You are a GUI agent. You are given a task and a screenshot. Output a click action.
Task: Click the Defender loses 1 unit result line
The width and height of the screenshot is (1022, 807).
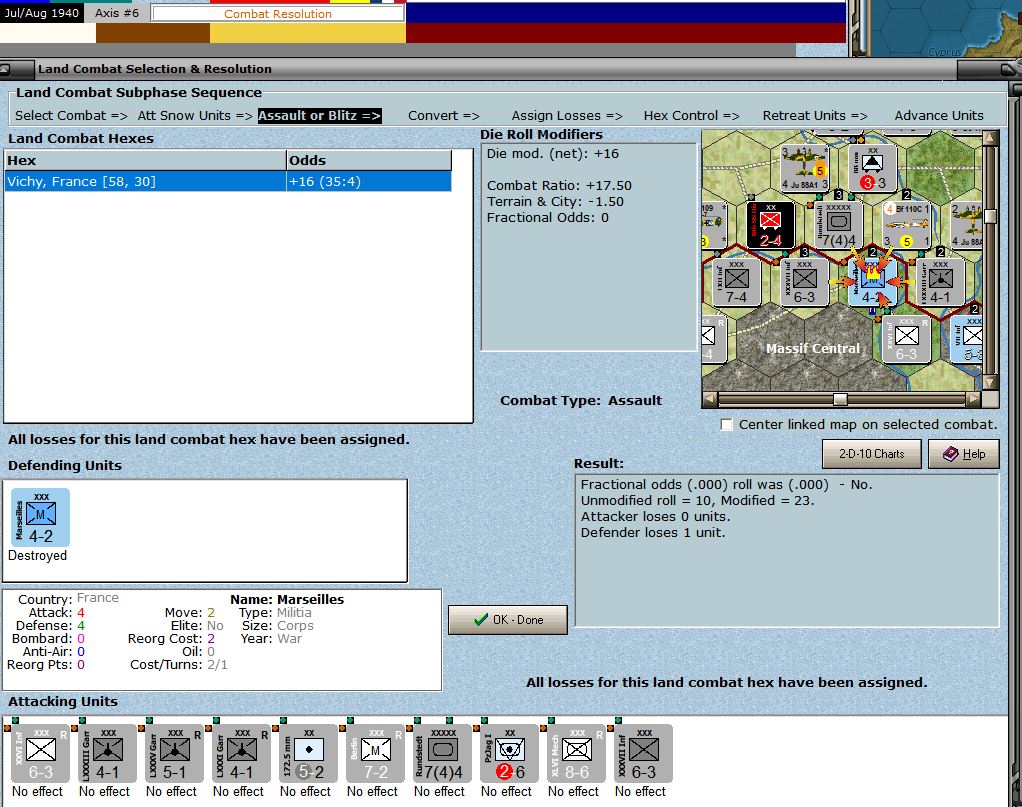[x=652, y=533]
